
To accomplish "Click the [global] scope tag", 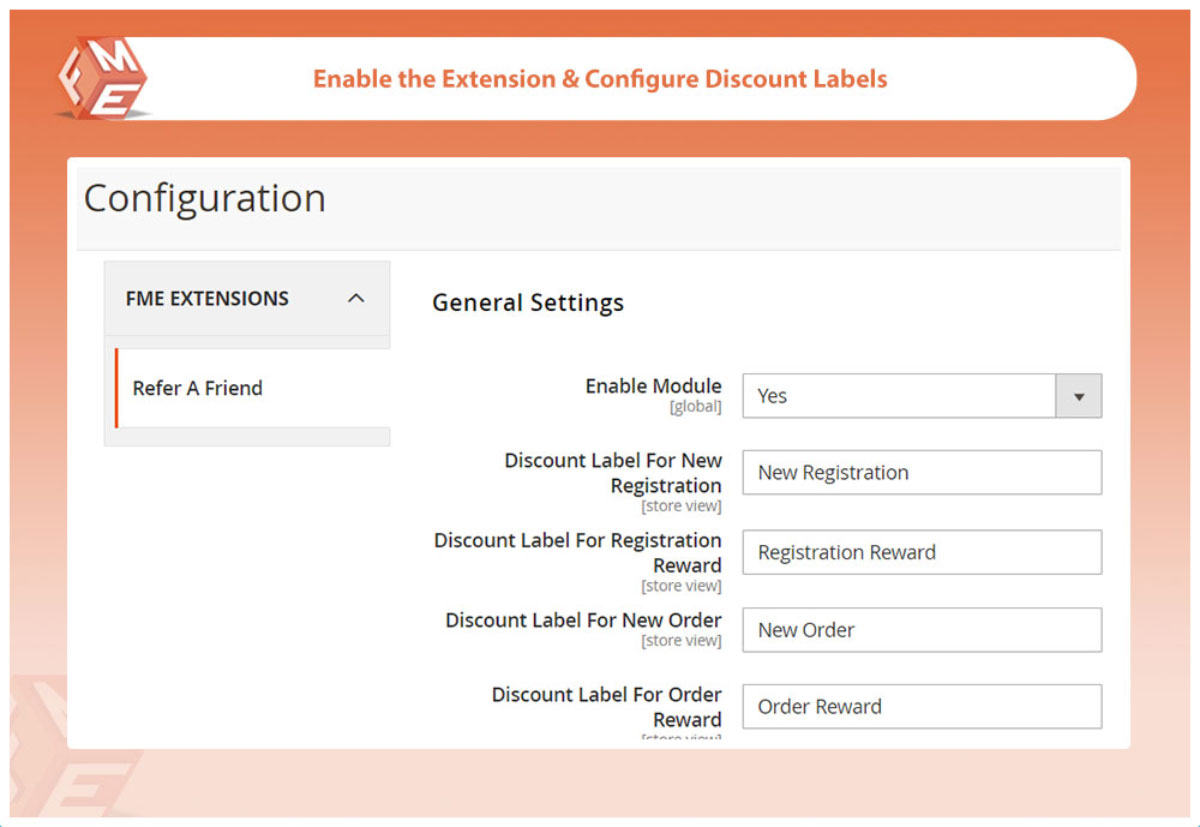I will coord(695,408).
